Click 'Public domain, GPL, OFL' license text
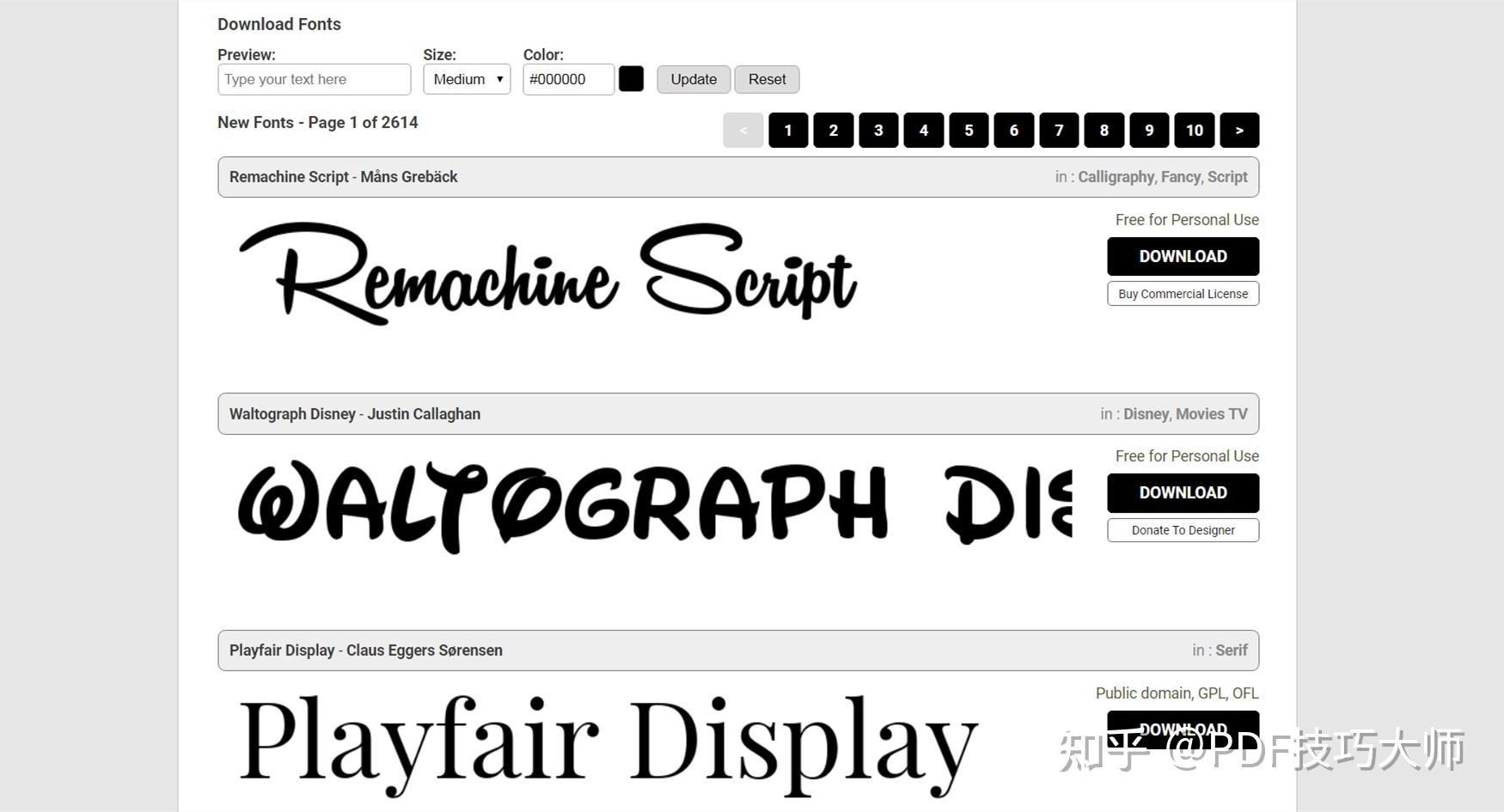Screen dimensions: 1504x812 click(x=1177, y=693)
